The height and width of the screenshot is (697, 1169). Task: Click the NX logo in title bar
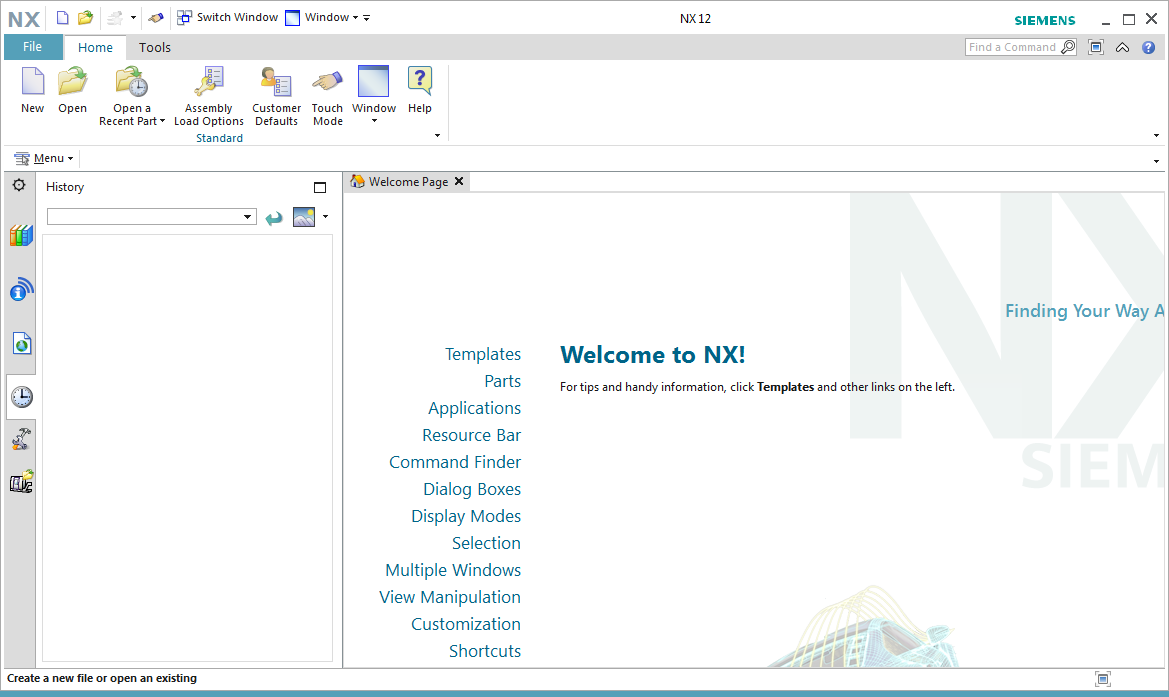pos(24,19)
